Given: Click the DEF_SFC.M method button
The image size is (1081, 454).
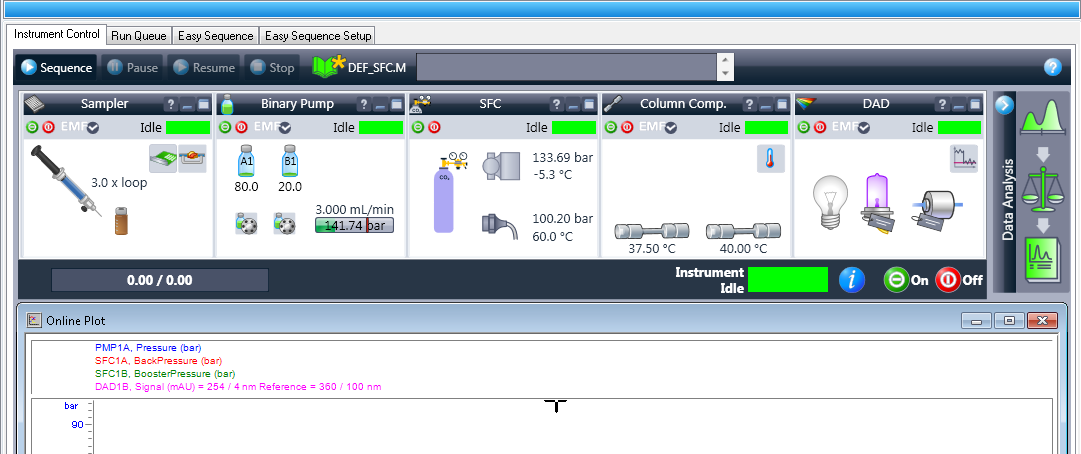Looking at the screenshot, I should click(360, 68).
